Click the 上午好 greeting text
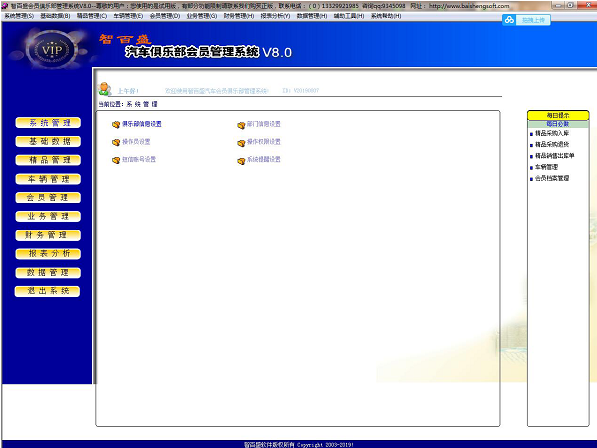 (x=128, y=91)
